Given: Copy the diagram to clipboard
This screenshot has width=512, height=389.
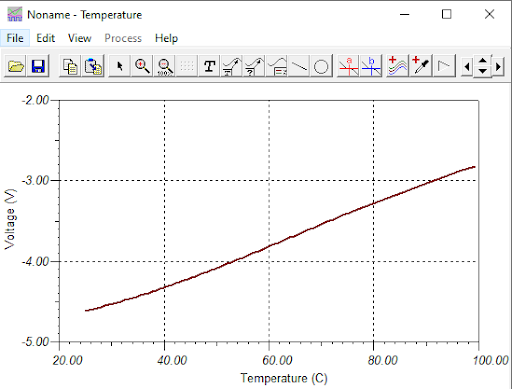Looking at the screenshot, I should pos(70,66).
